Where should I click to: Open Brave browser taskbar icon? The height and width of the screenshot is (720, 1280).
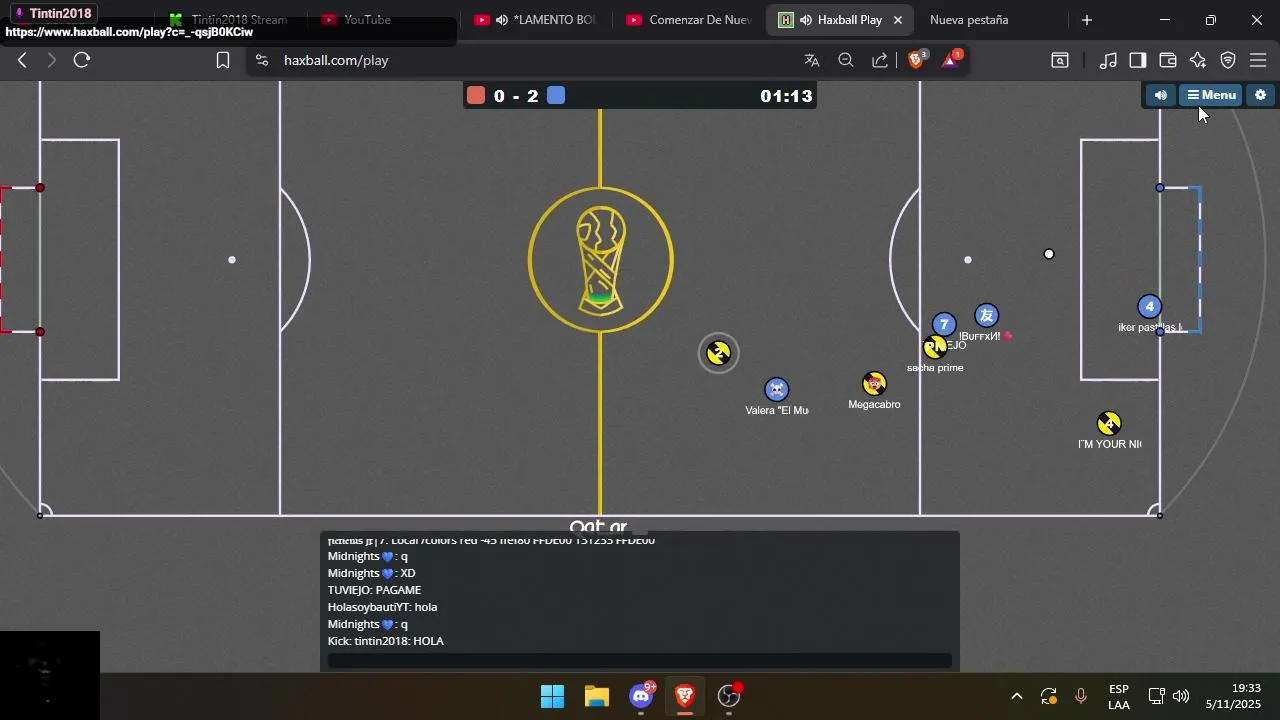(685, 696)
